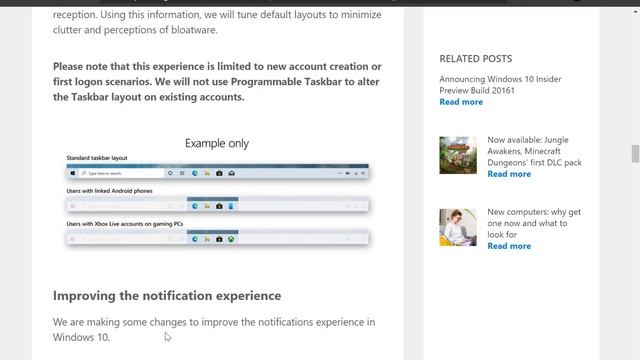The width and height of the screenshot is (640, 360).
Task: Click the Xbox icon in gaming PCs taskbar example
Action: click(231, 239)
